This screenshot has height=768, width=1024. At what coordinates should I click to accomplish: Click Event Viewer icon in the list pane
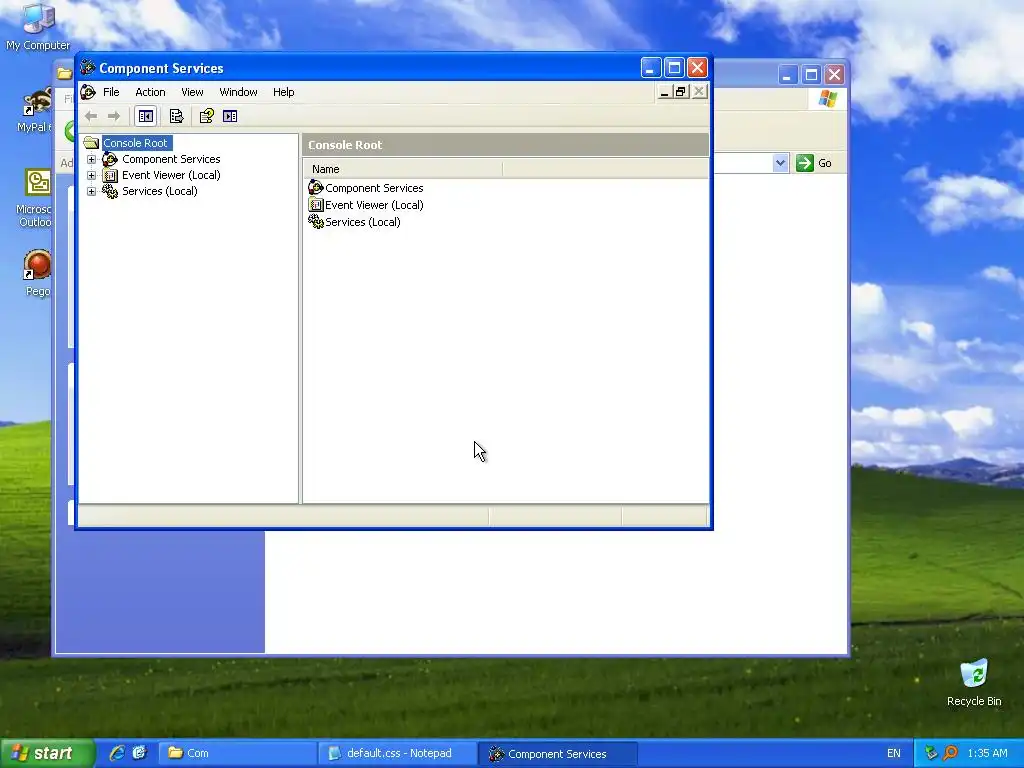coord(315,205)
